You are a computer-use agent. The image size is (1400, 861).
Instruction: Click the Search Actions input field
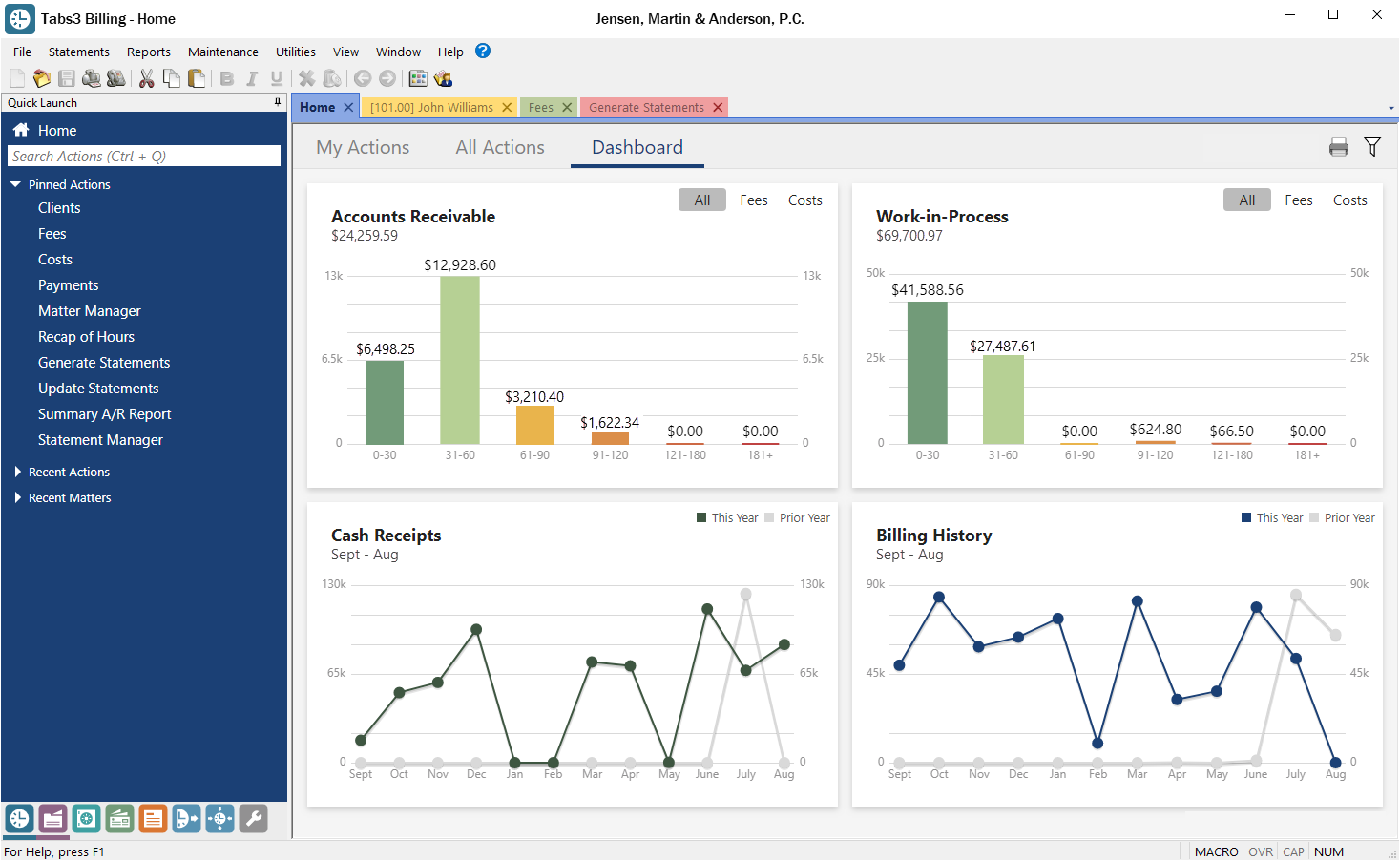[143, 156]
